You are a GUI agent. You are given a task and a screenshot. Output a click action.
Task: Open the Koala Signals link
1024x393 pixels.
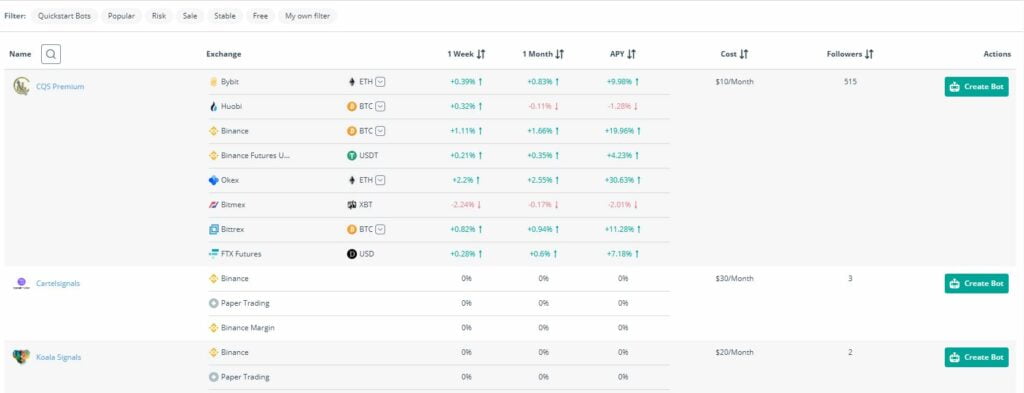tap(58, 357)
